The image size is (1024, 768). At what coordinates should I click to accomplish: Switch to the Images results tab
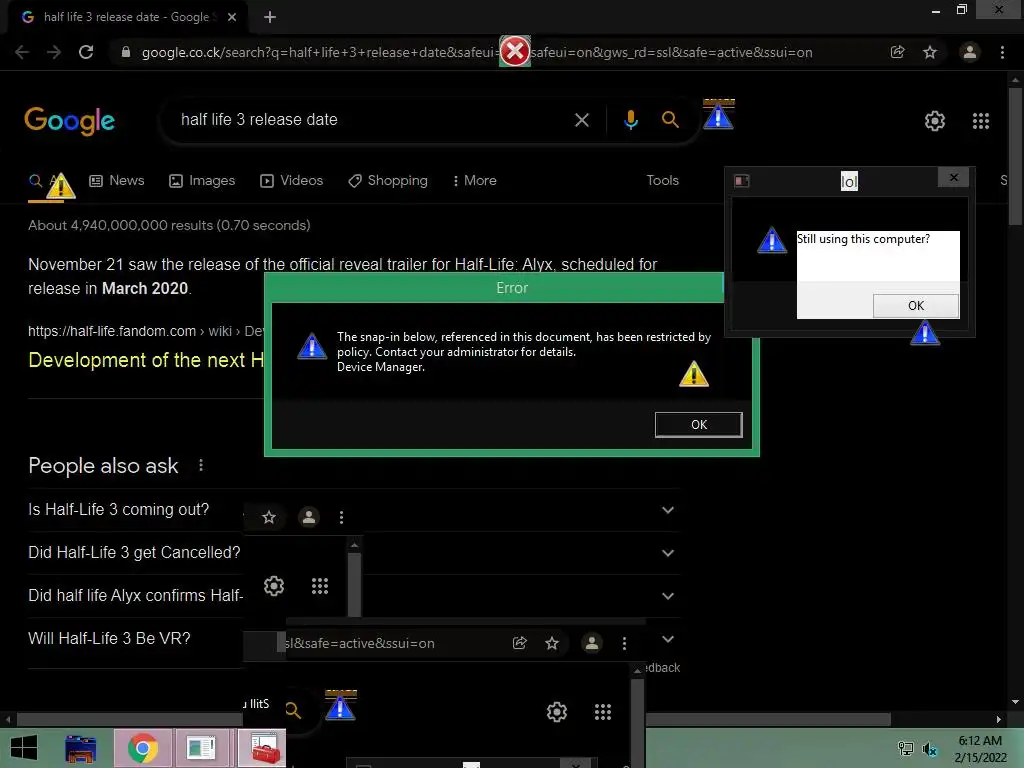point(202,181)
